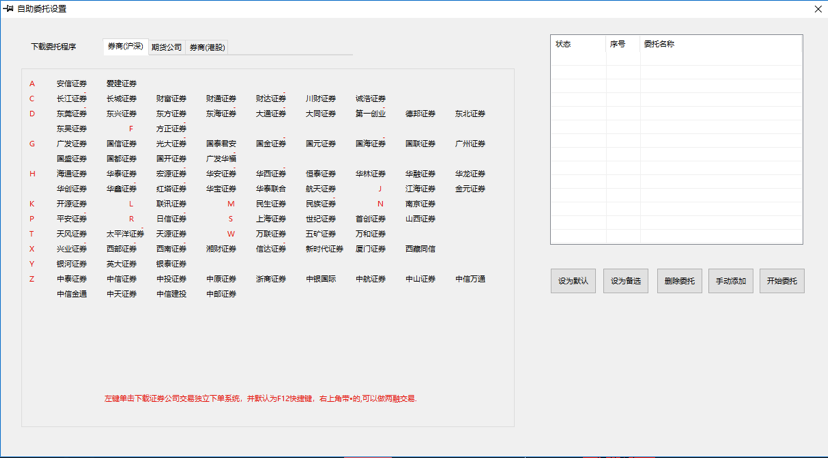Viewport: 828px width, 458px height.
Task: Download 安信证券 trading program
Action: (72, 83)
